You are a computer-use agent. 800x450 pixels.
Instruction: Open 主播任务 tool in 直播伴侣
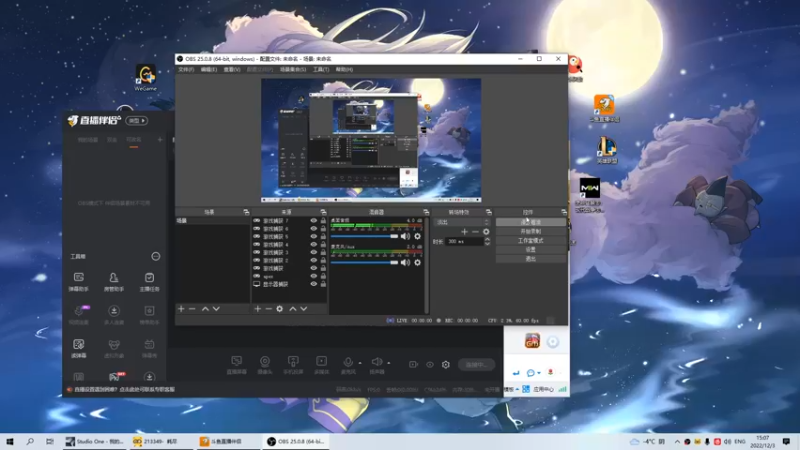point(149,281)
